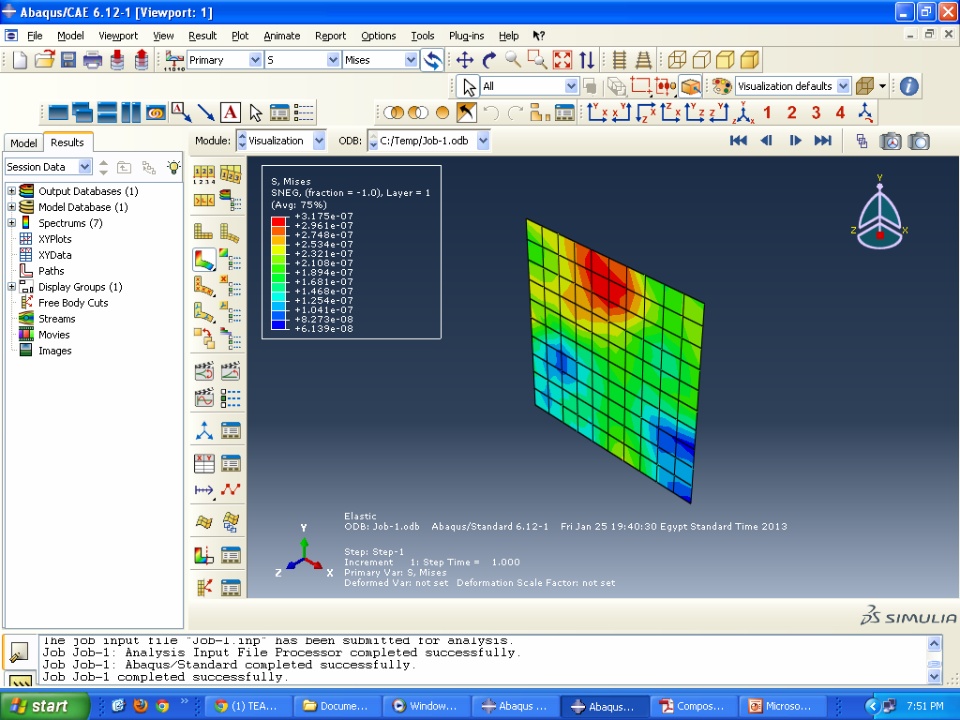Open the File menu
960x720 pixels.
tap(35, 36)
